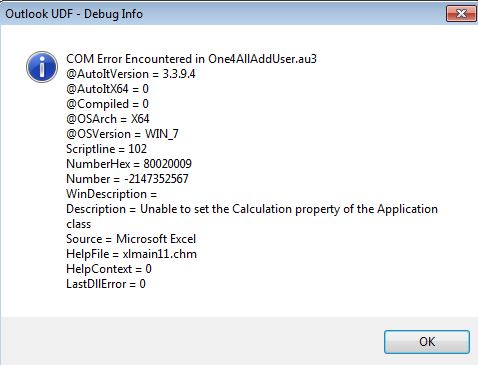The width and height of the screenshot is (478, 365).
Task: Click the NumberHex = 80020009 line
Action: tap(129, 164)
